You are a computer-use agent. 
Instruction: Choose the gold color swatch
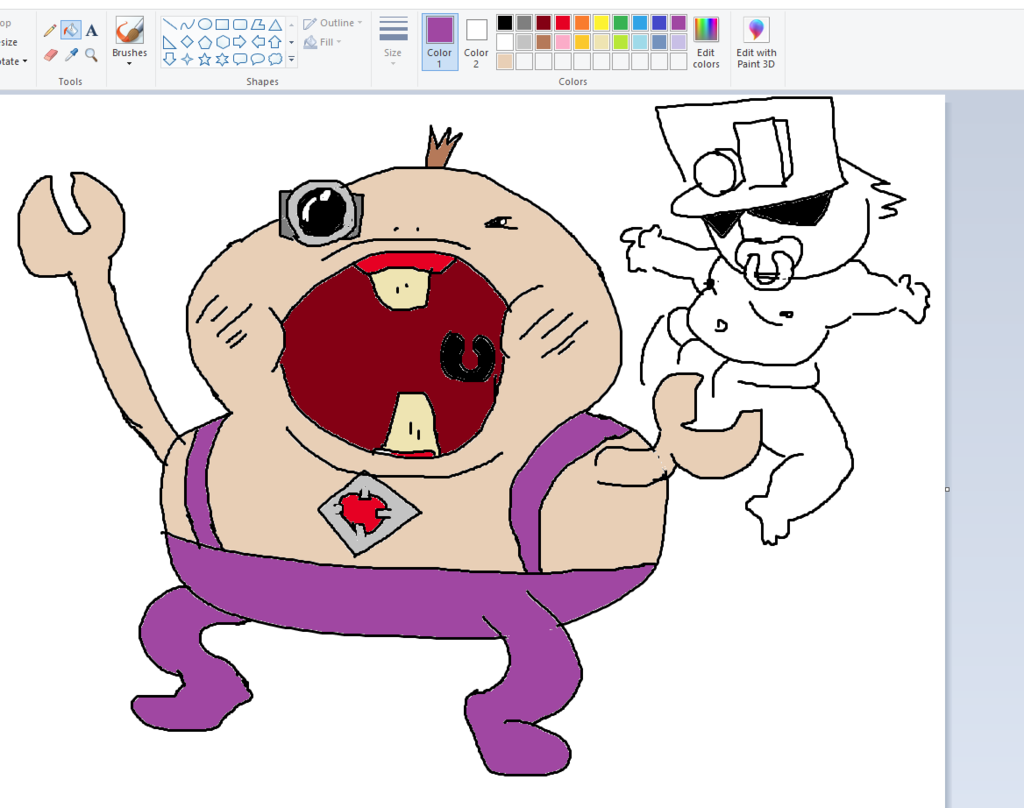(x=582, y=42)
